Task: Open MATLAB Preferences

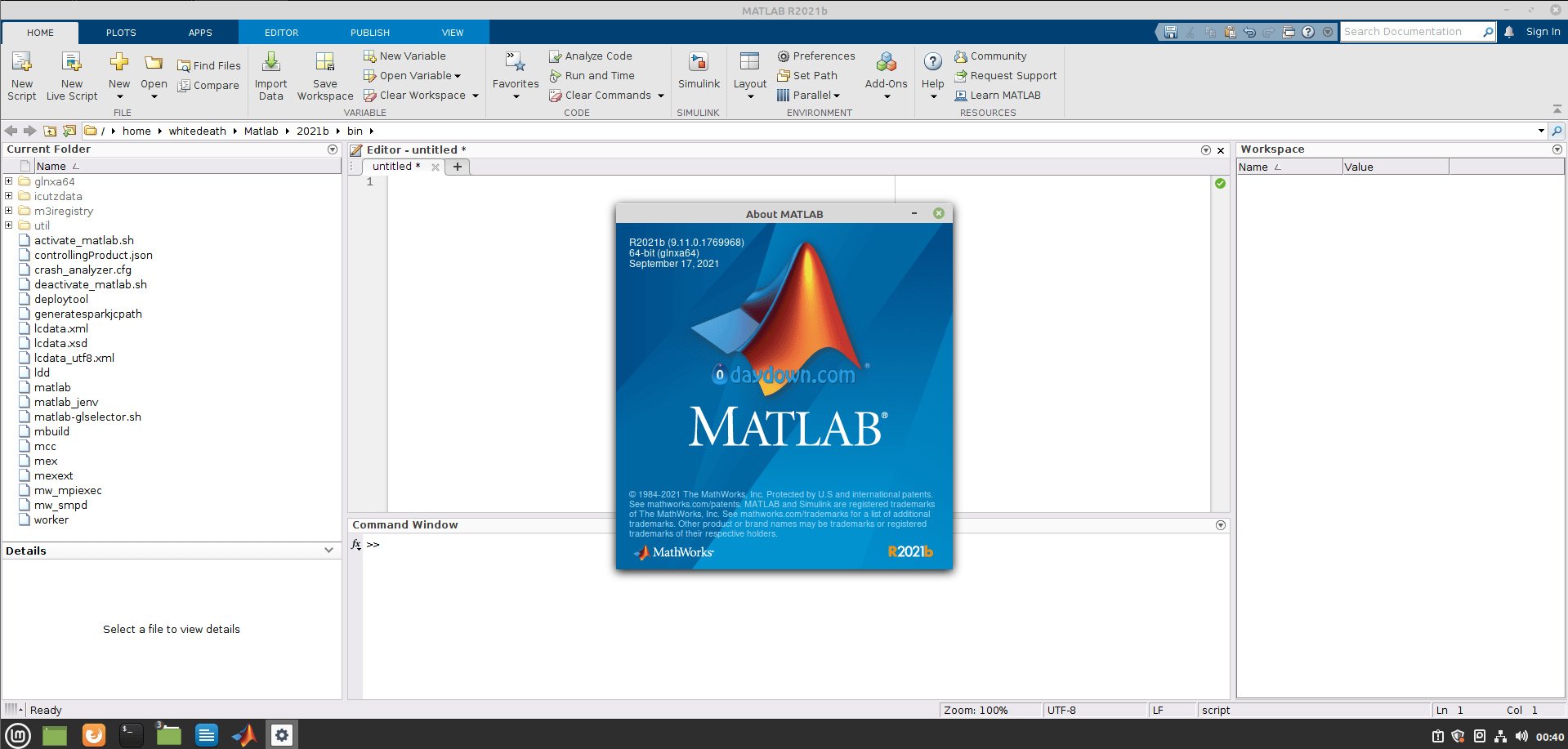Action: [x=816, y=56]
